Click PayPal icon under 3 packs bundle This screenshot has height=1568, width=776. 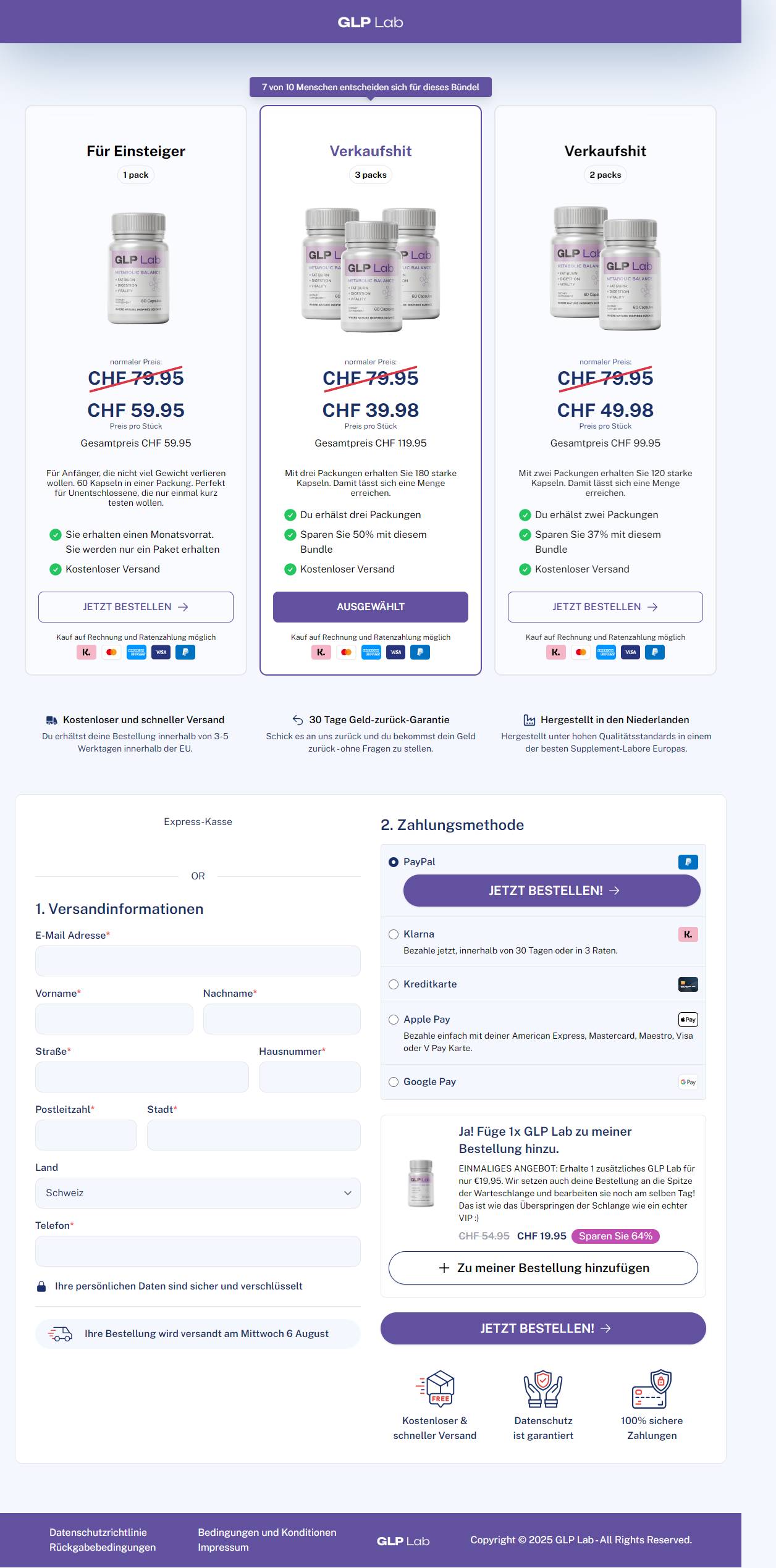(420, 652)
